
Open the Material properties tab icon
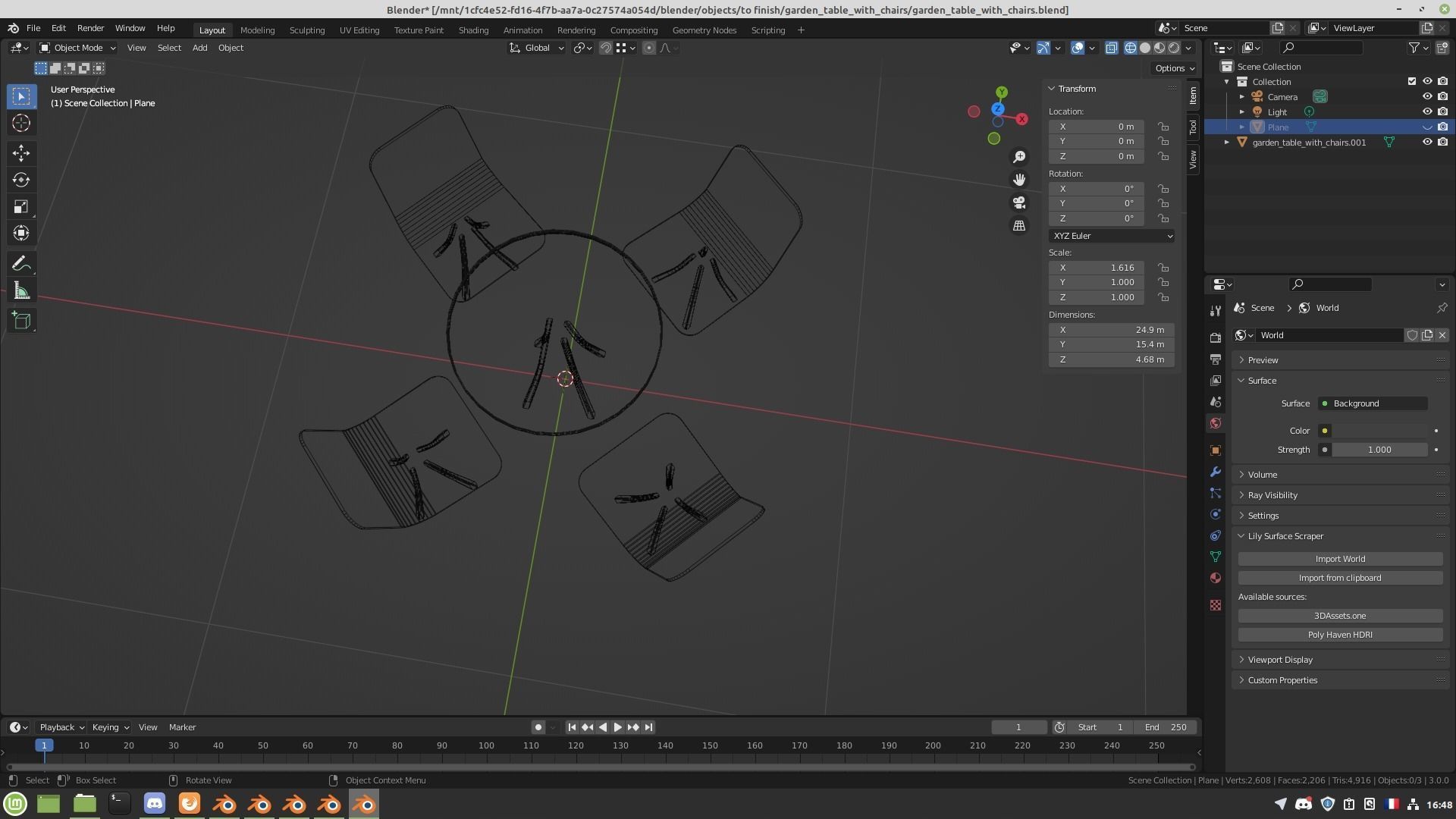[1216, 578]
